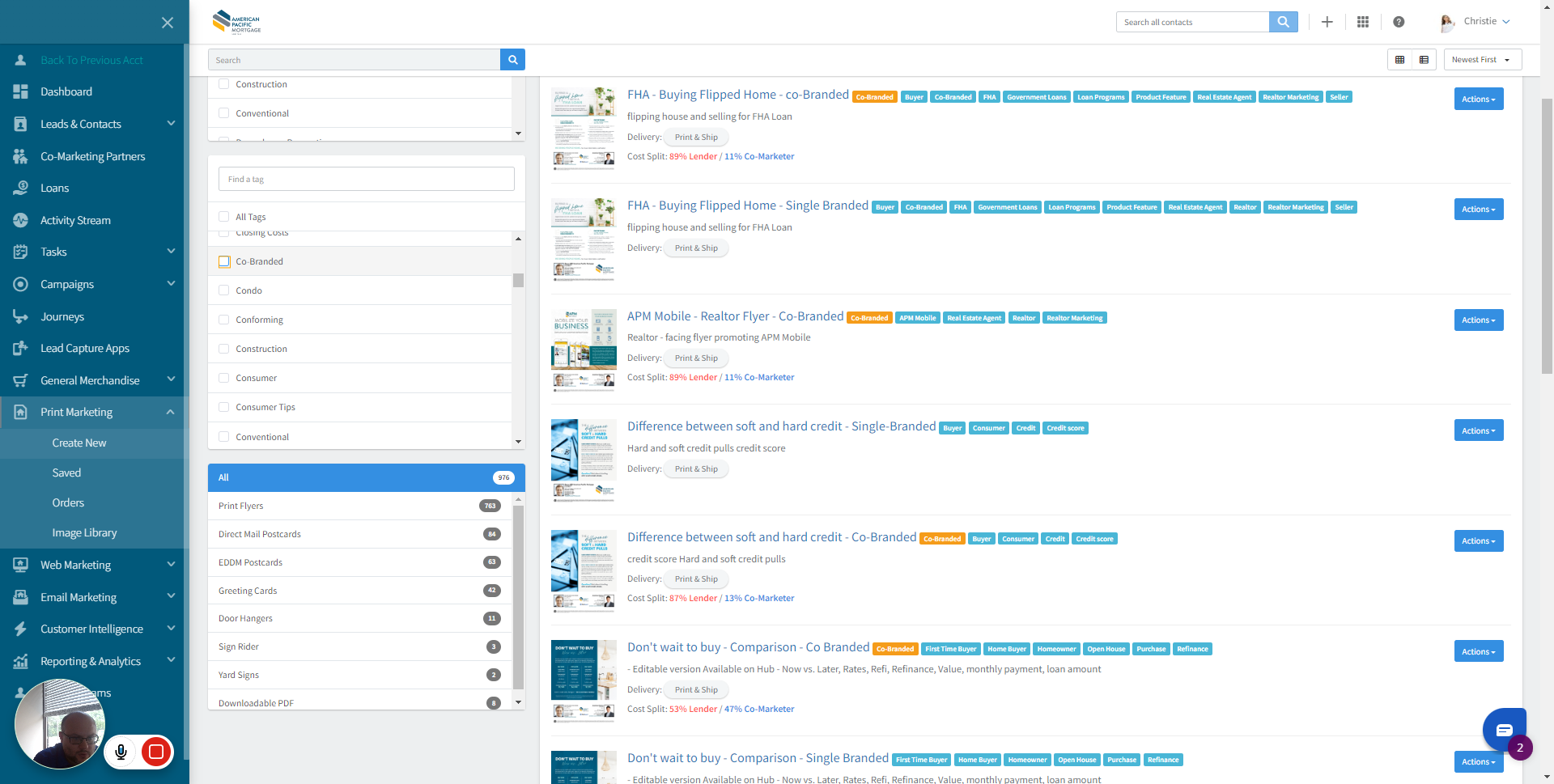Open the Loans sidebar icon

[20, 188]
